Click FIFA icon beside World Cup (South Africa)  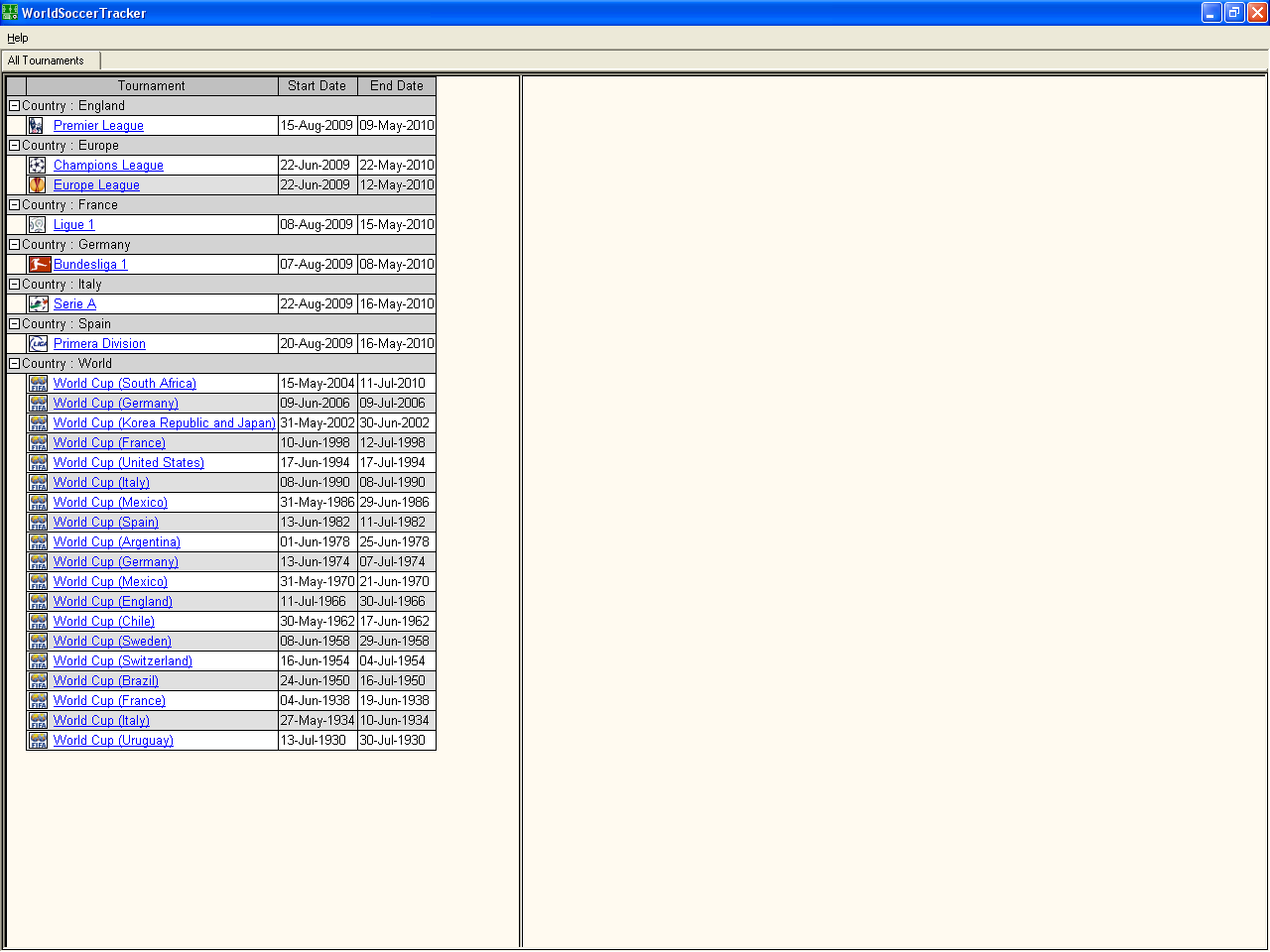pos(39,384)
